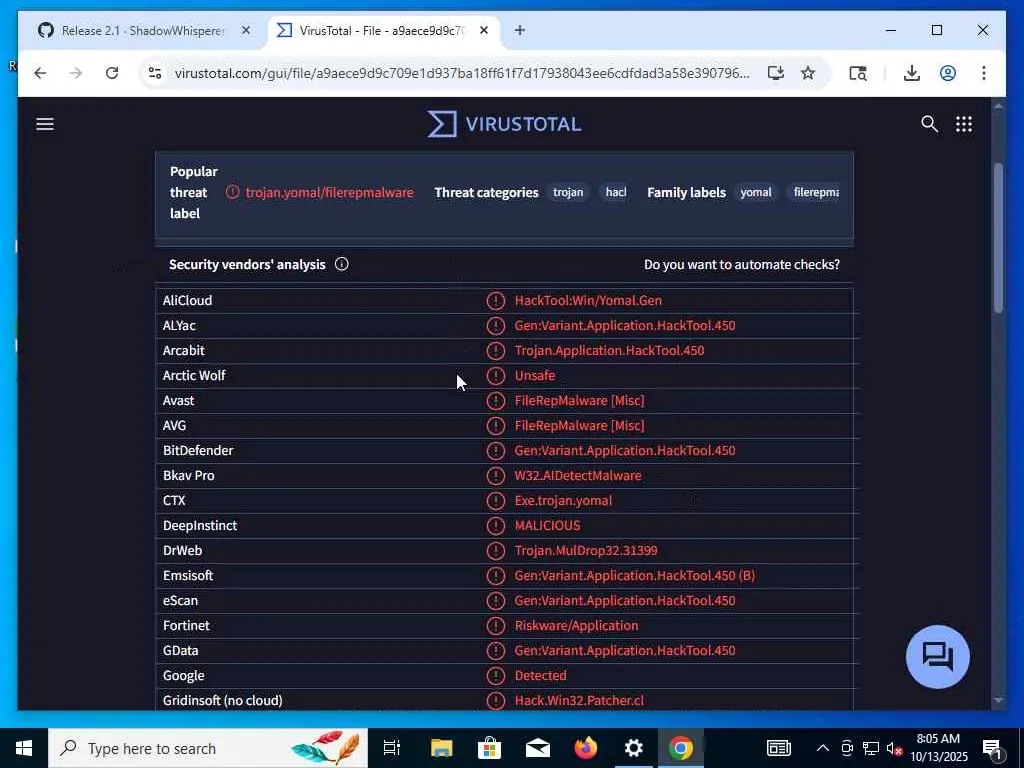Viewport: 1024px width, 768px height.
Task: Open the VirusTotal hamburger menu
Action: 44,124
